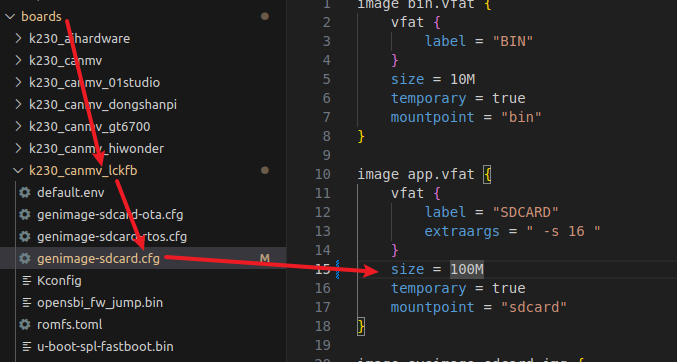
Task: Click temporary keyword on line 16
Action: tap(429, 288)
